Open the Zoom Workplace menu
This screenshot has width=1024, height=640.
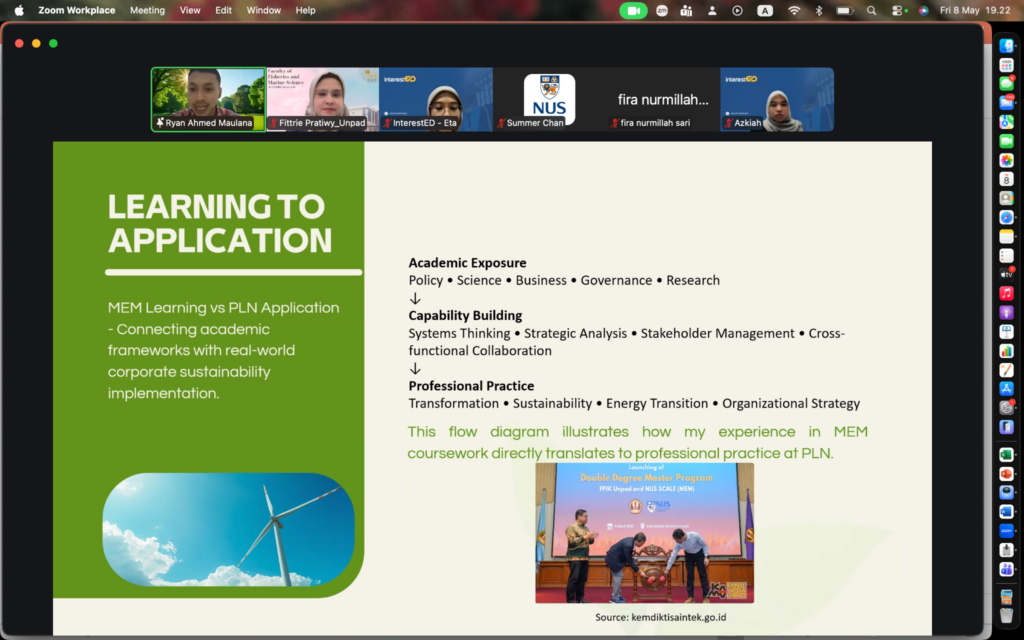tap(76, 10)
